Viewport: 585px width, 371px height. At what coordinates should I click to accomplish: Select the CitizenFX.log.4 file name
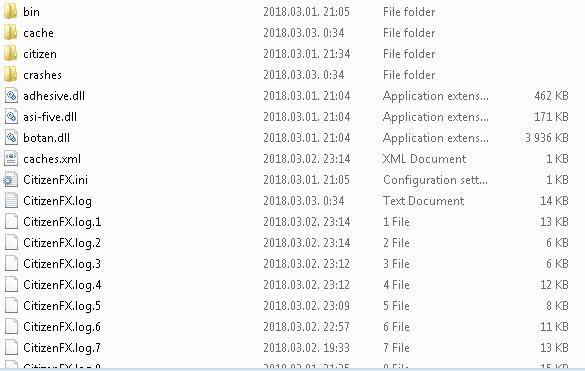click(x=62, y=285)
